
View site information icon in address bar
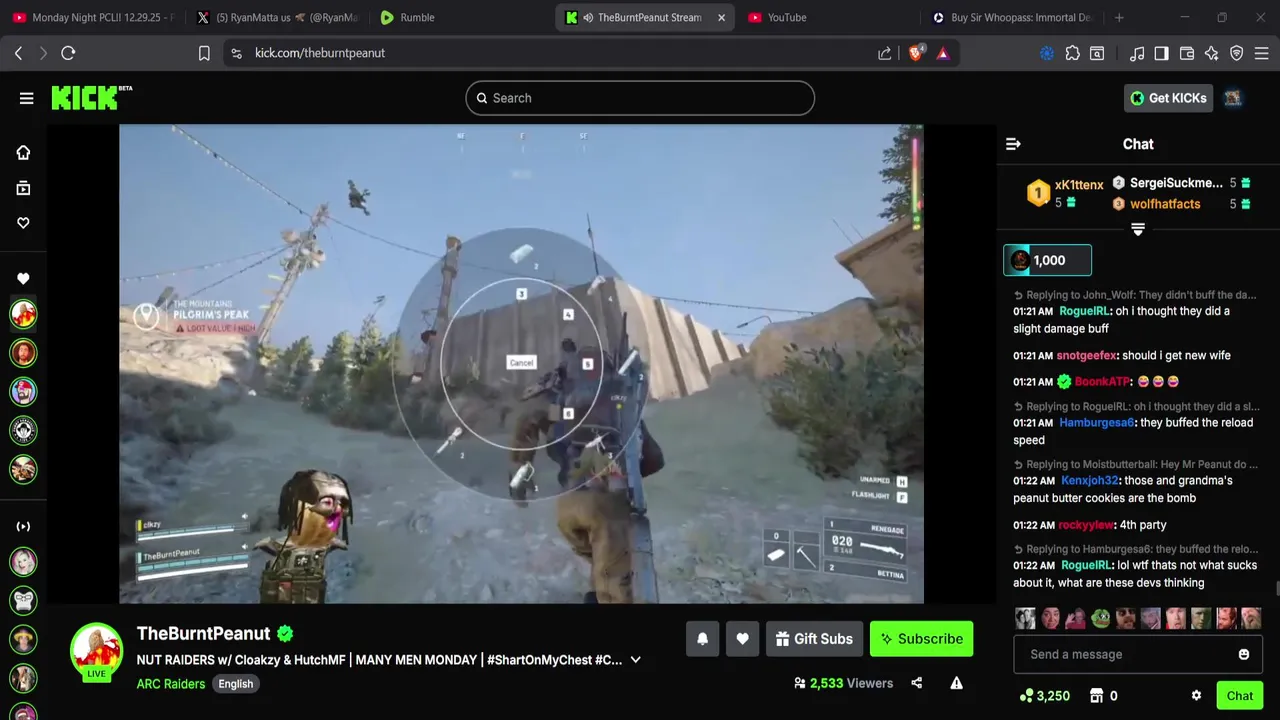point(236,53)
